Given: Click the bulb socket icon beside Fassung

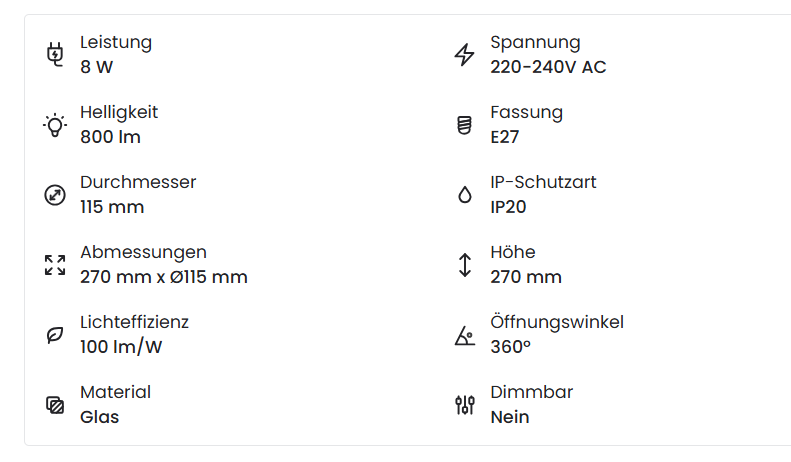Looking at the screenshot, I should point(465,125).
